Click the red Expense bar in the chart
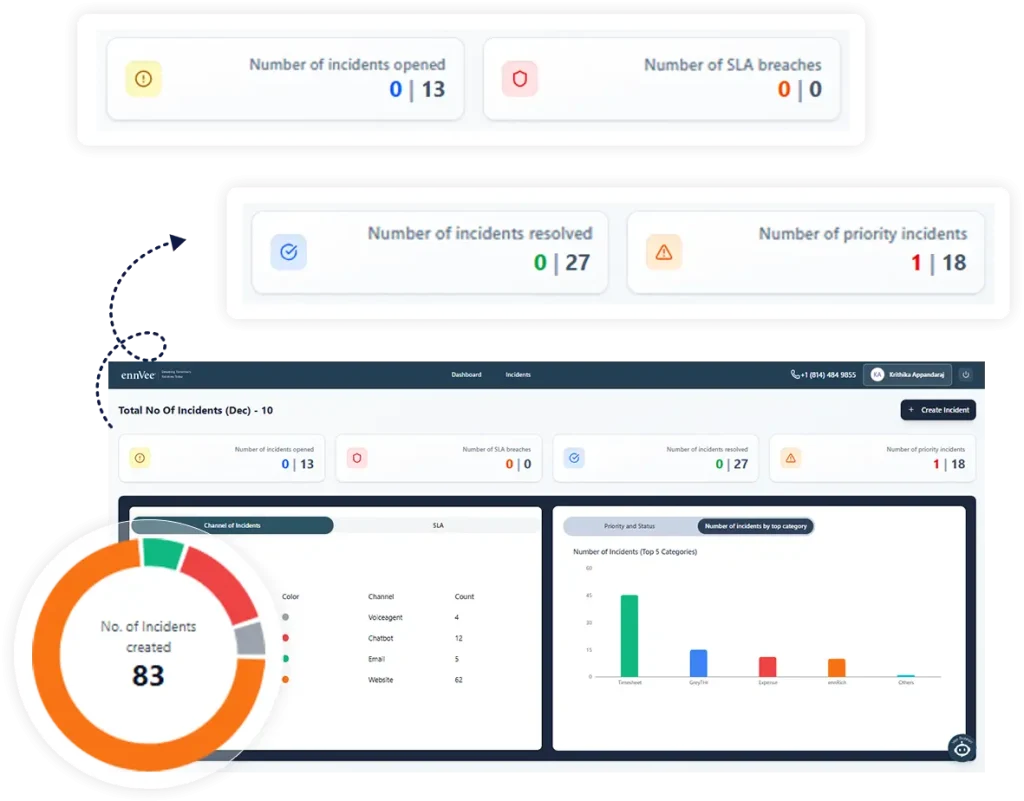 768,667
